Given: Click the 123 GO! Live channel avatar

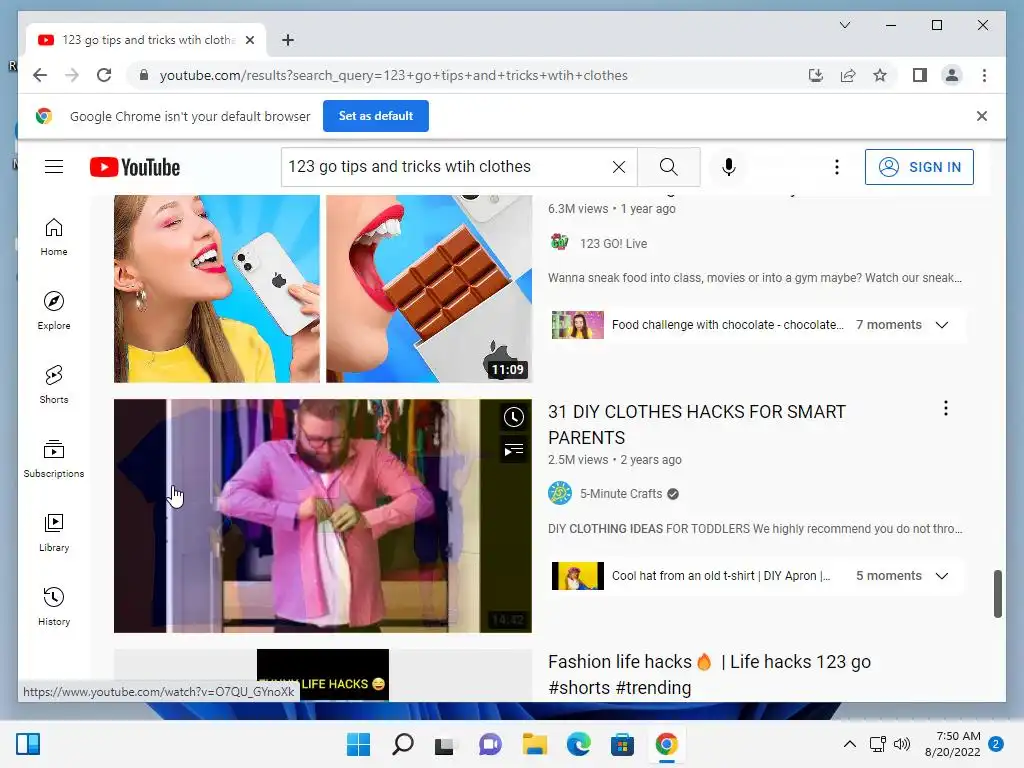Looking at the screenshot, I should tap(560, 242).
